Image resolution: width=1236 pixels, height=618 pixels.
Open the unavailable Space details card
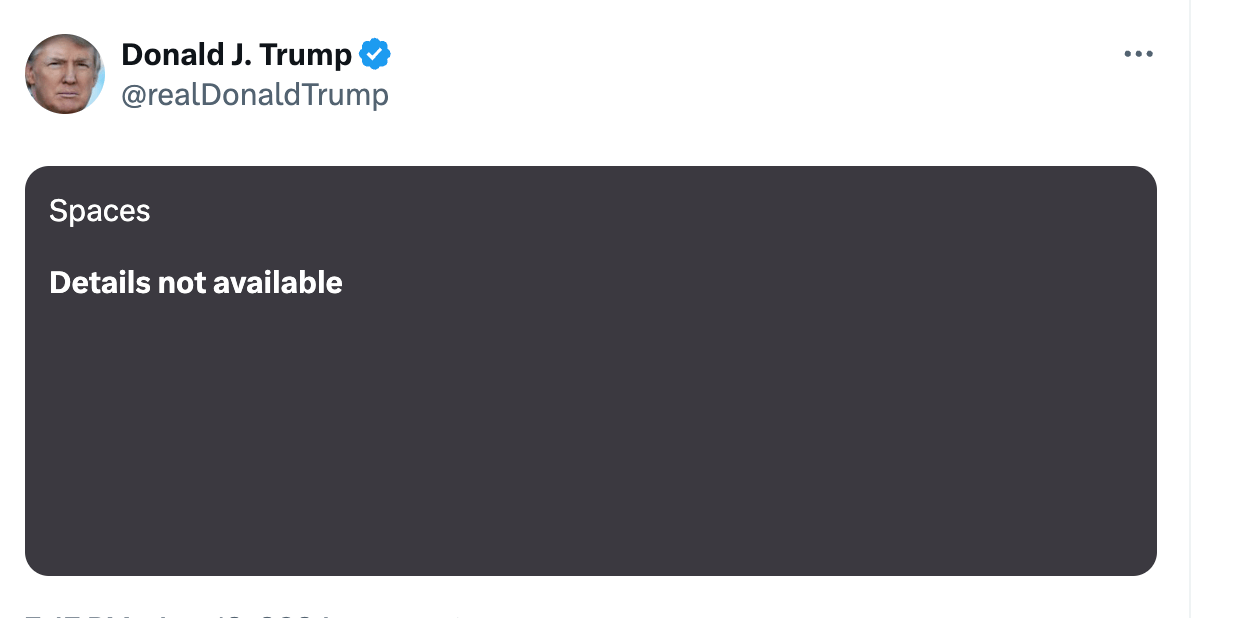(x=590, y=370)
